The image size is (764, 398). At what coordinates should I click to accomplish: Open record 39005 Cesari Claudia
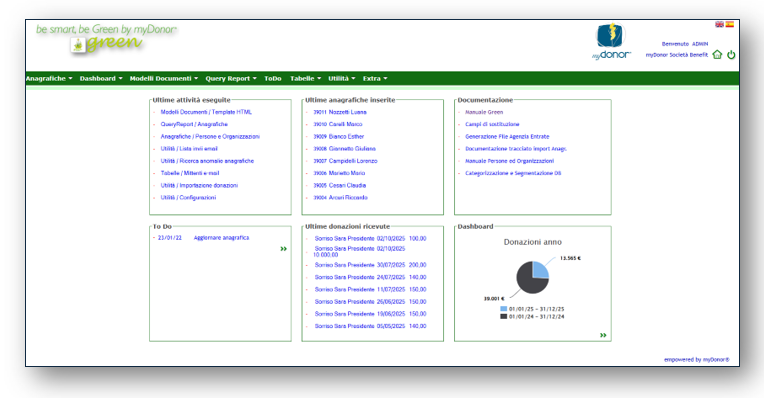click(x=340, y=185)
